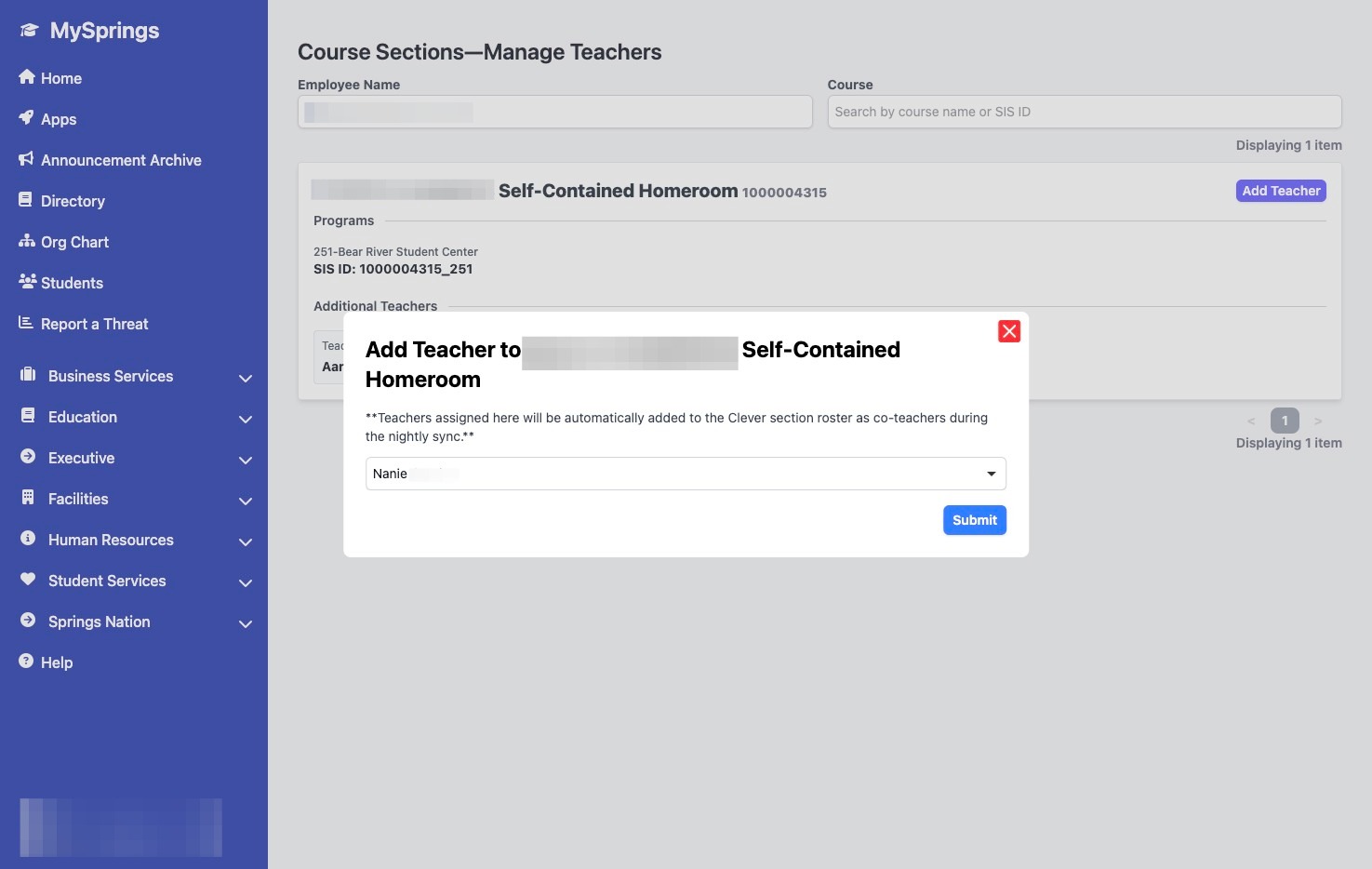Click the Students group icon
This screenshot has height=869, width=1372.
(x=27, y=282)
